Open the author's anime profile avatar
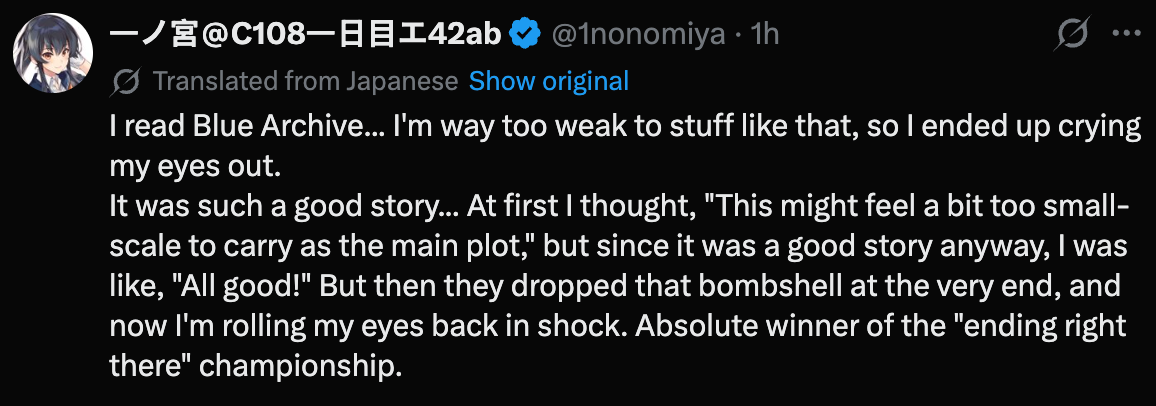This screenshot has width=1156, height=406. coord(53,53)
